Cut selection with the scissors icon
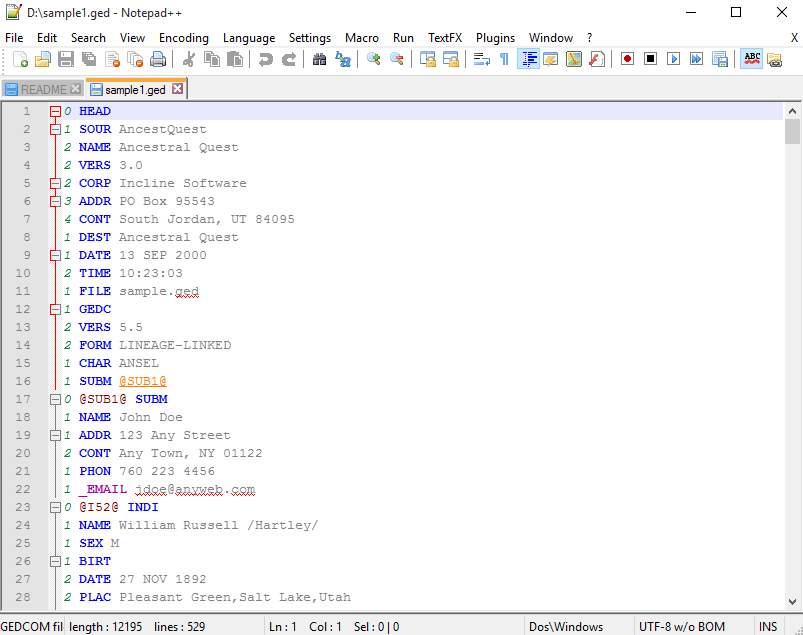 (188, 59)
